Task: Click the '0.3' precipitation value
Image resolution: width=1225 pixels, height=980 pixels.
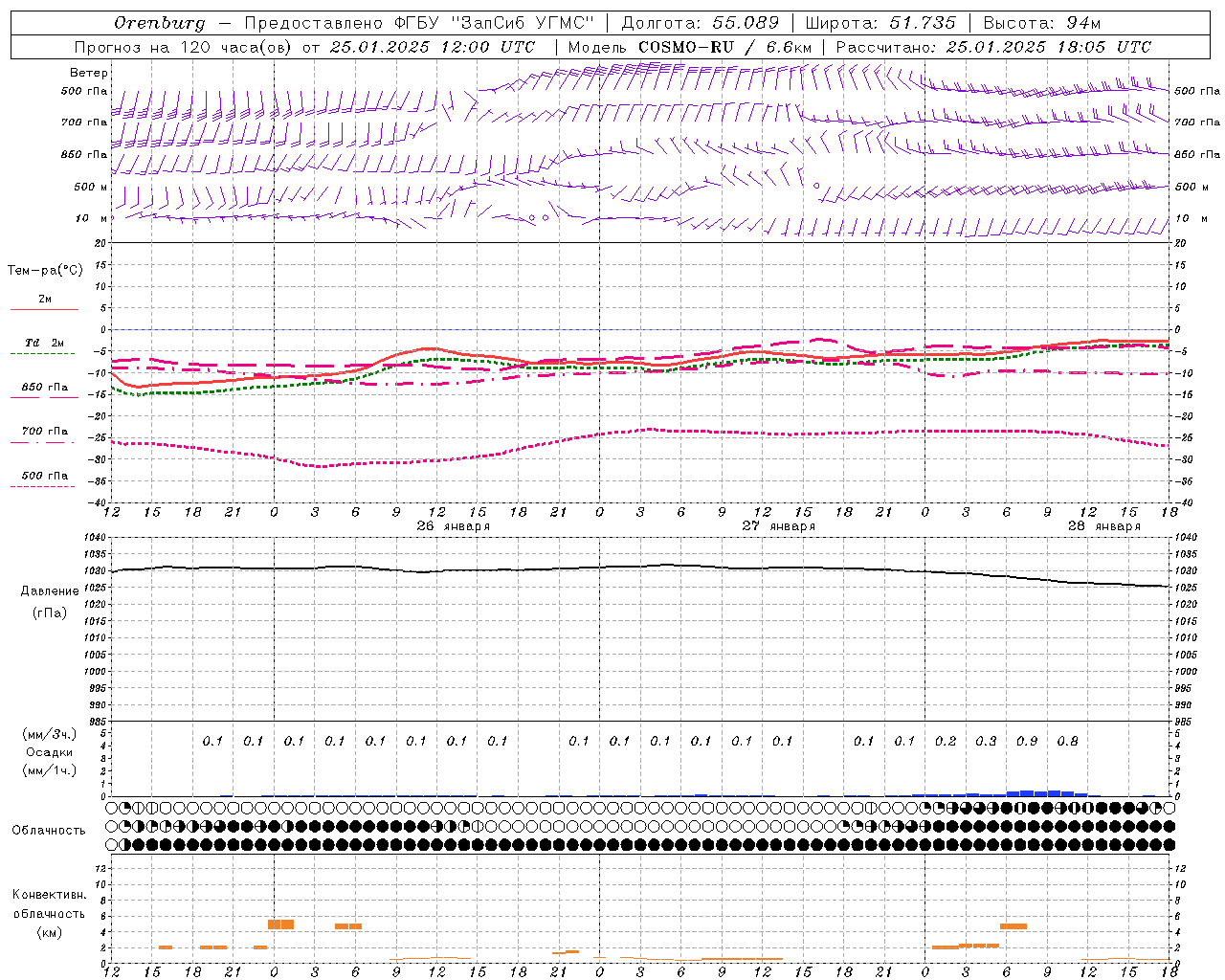Action: [986, 741]
